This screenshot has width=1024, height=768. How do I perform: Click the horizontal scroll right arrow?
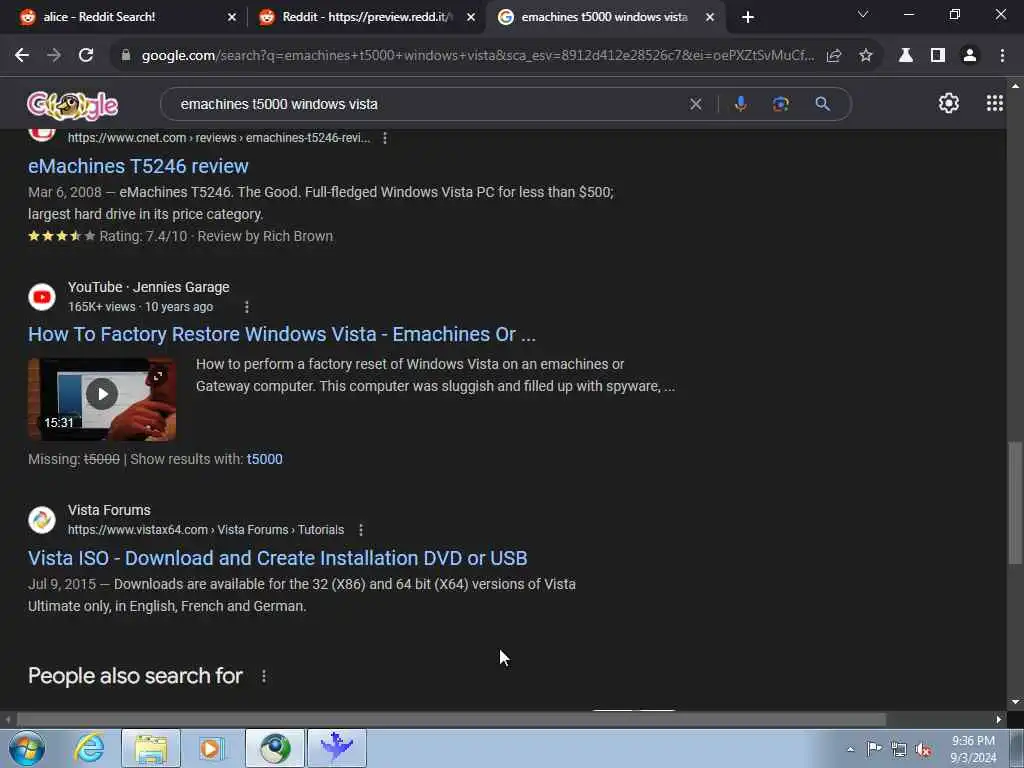tap(999, 719)
